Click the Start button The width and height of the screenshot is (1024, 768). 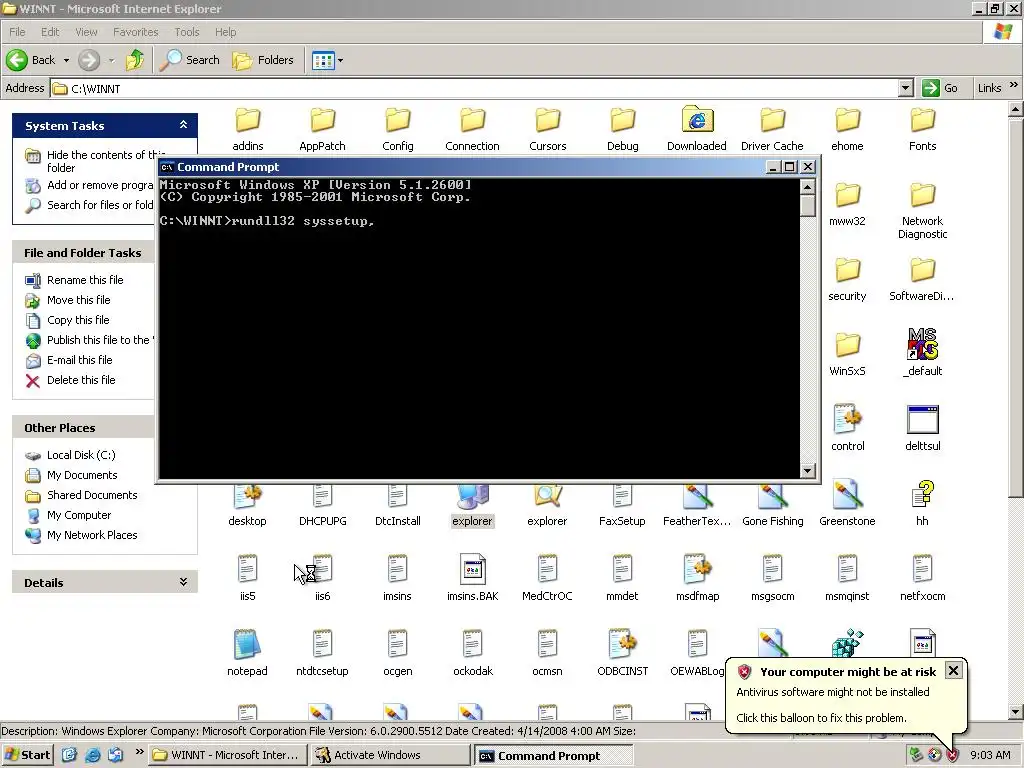click(x=27, y=755)
